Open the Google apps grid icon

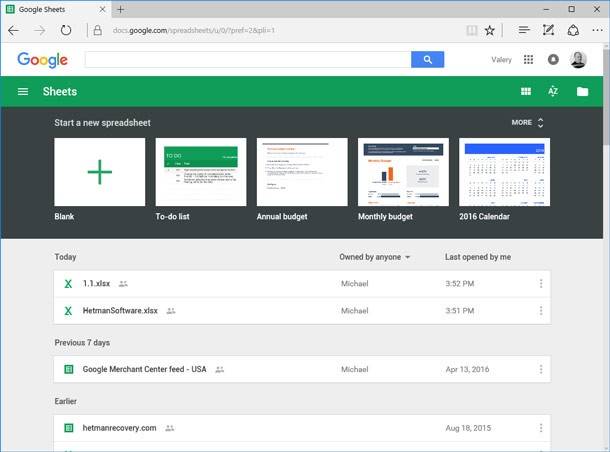[528, 60]
